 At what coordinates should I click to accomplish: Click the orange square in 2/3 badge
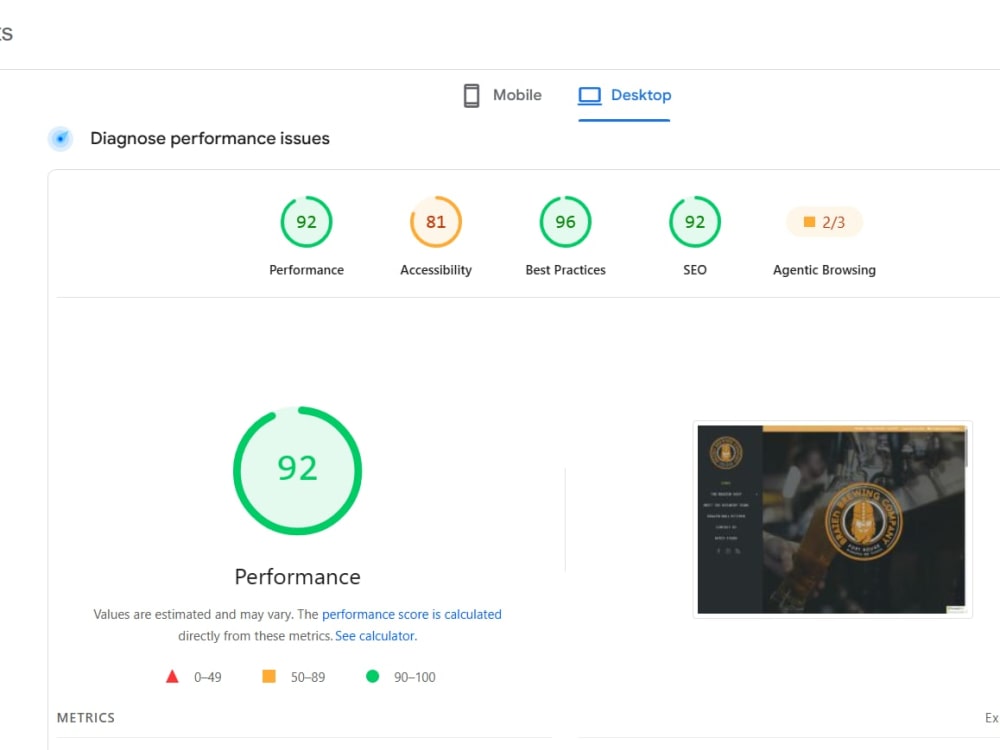[809, 222]
